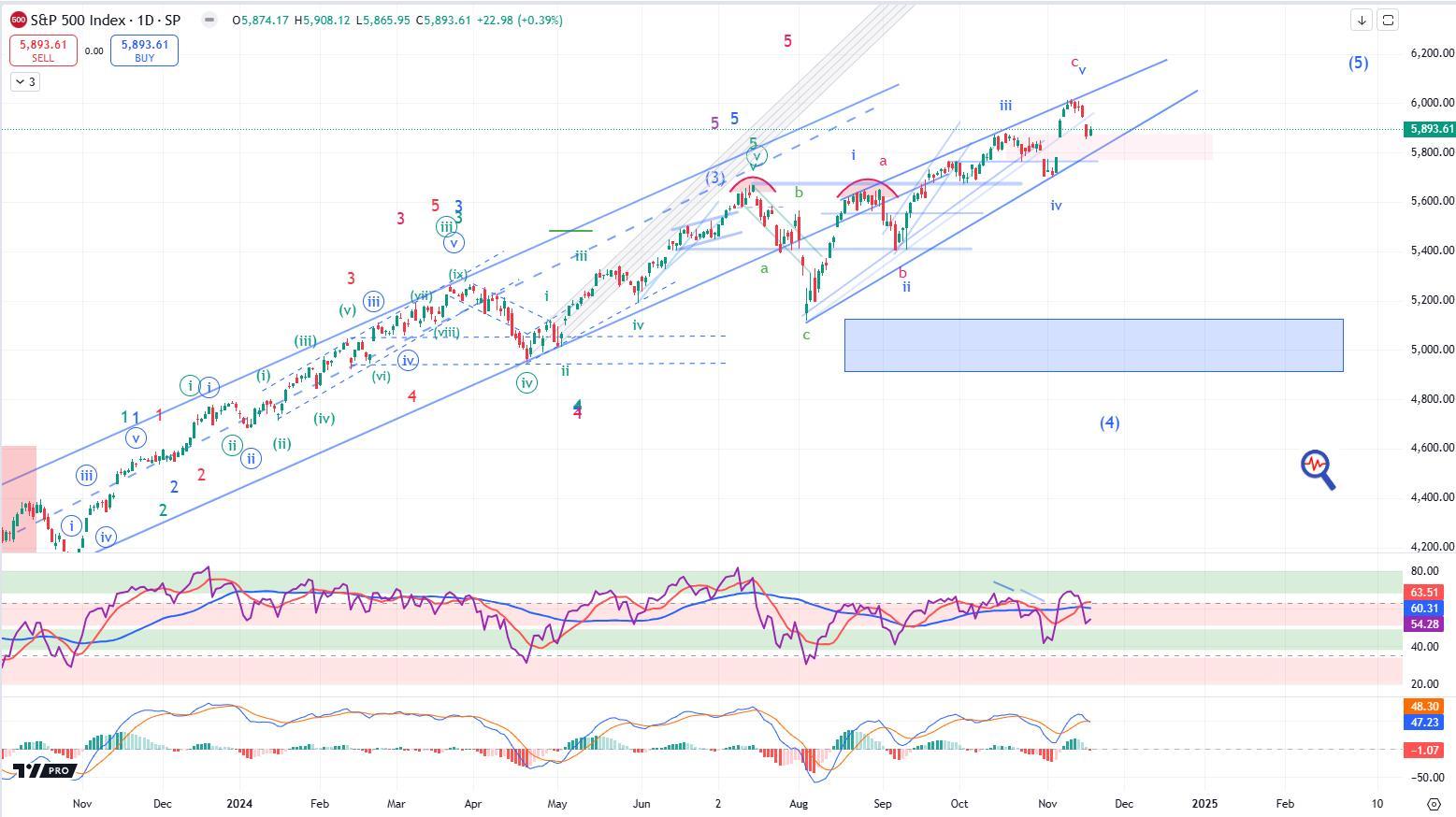Select the blue wave label (5)

1358,63
